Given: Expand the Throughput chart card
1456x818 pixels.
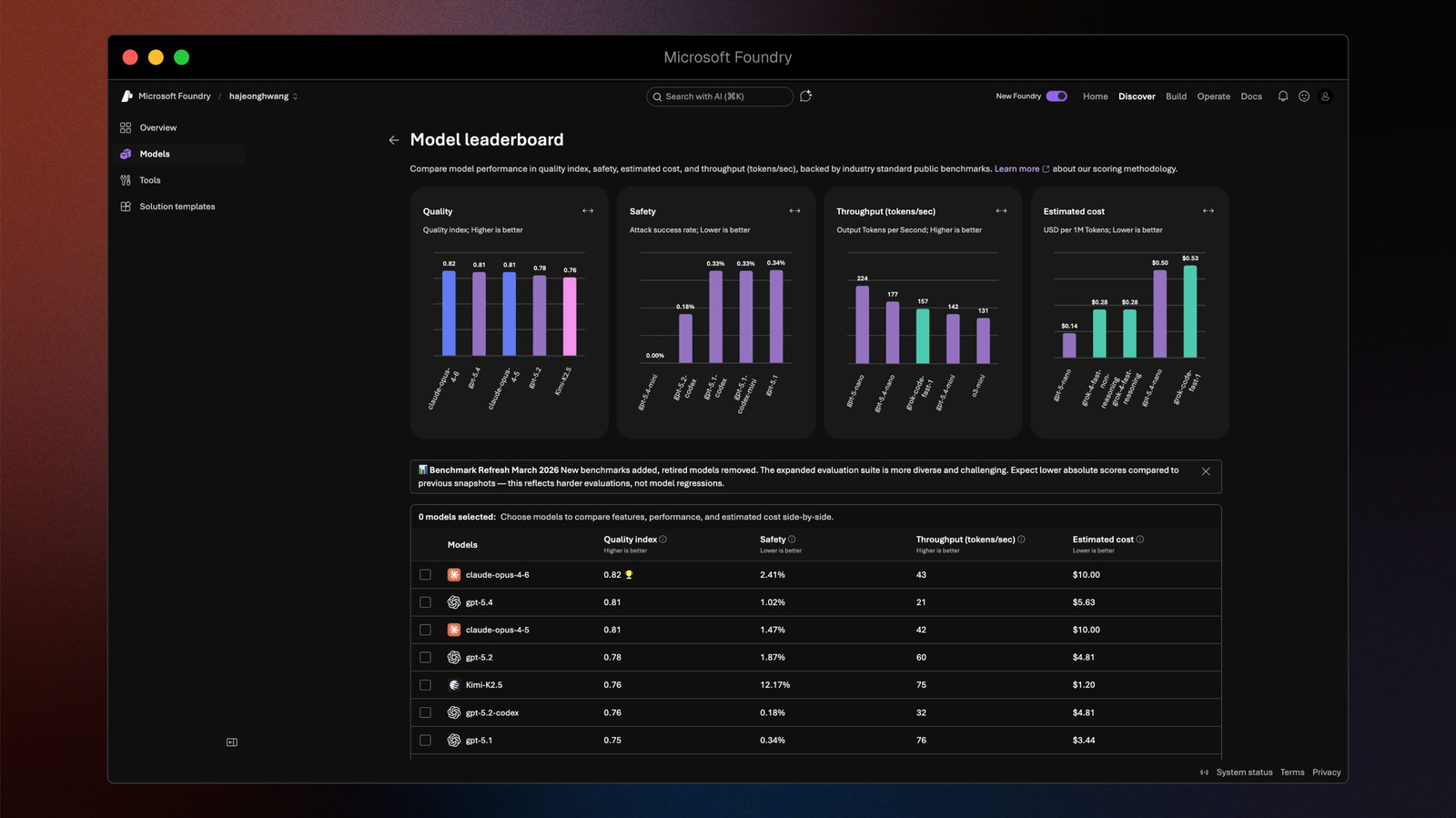Looking at the screenshot, I should coord(1001,211).
